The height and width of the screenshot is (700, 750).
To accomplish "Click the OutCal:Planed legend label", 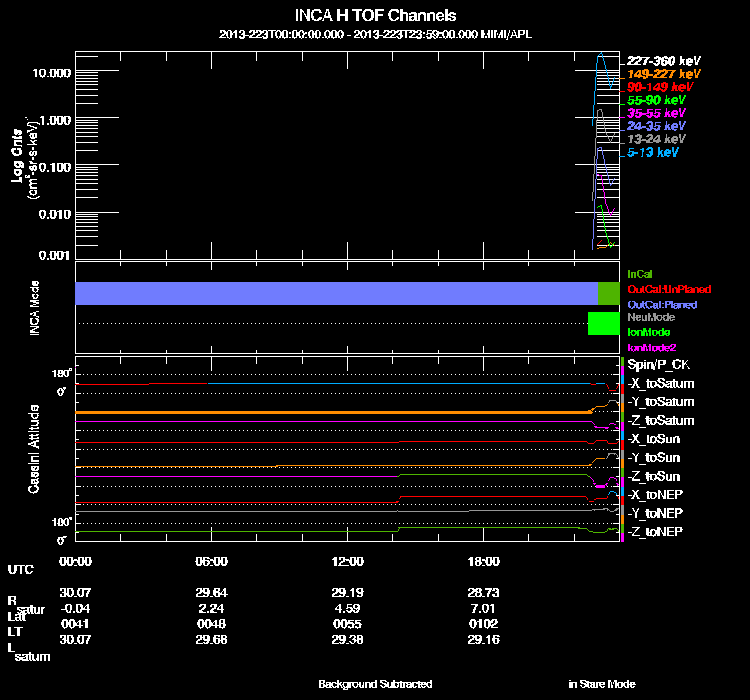I will point(661,304).
